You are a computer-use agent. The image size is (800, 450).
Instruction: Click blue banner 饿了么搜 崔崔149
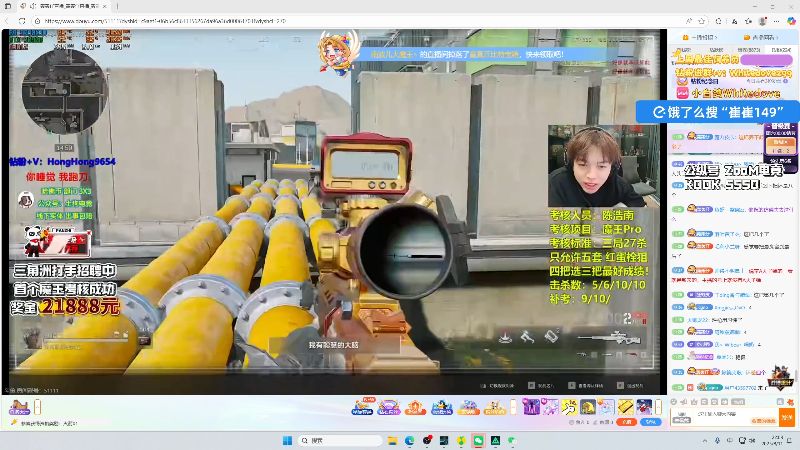[717, 112]
